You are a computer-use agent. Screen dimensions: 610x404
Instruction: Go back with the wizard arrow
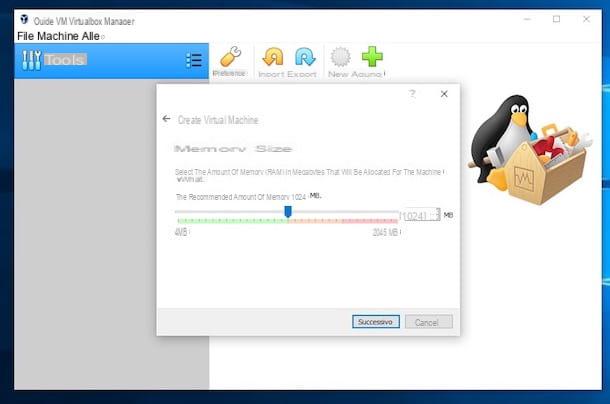pos(167,119)
